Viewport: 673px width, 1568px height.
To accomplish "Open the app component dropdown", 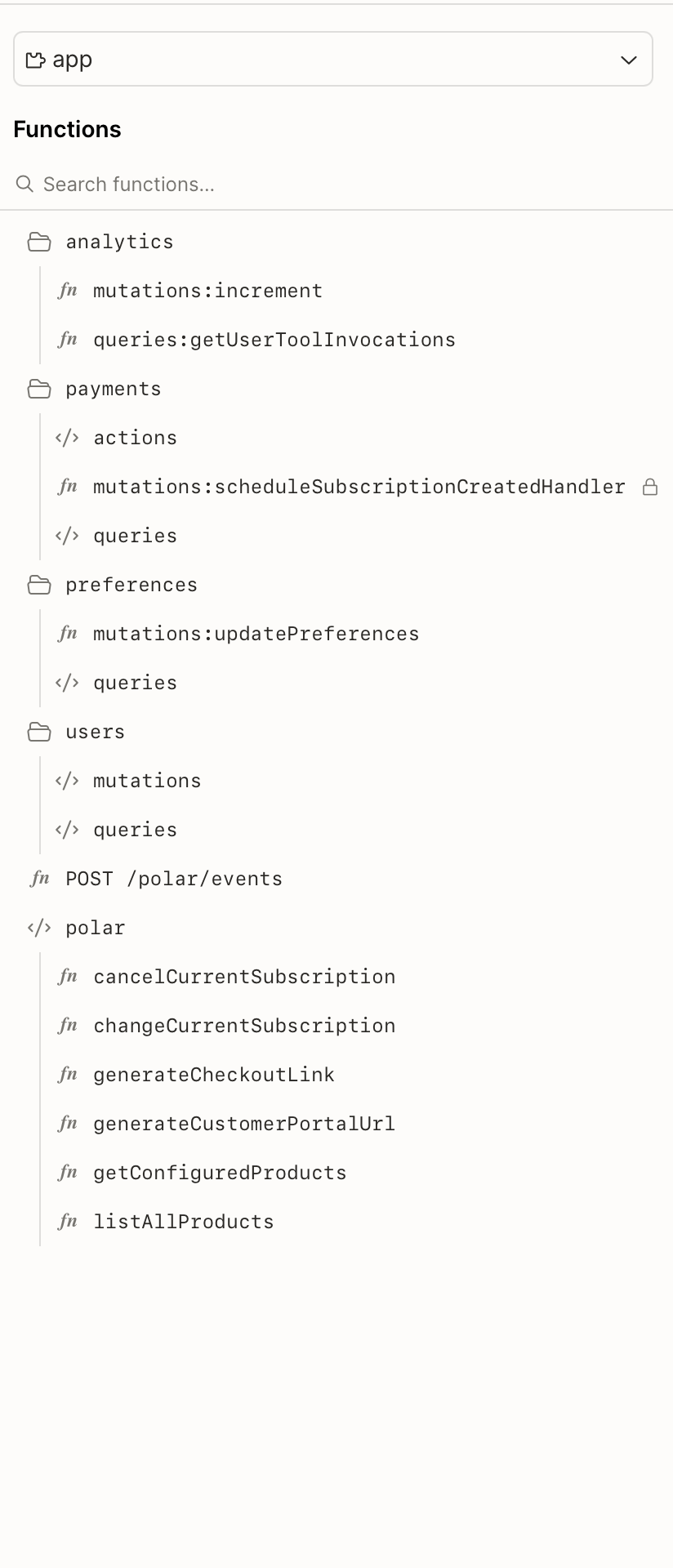I will (332, 60).
